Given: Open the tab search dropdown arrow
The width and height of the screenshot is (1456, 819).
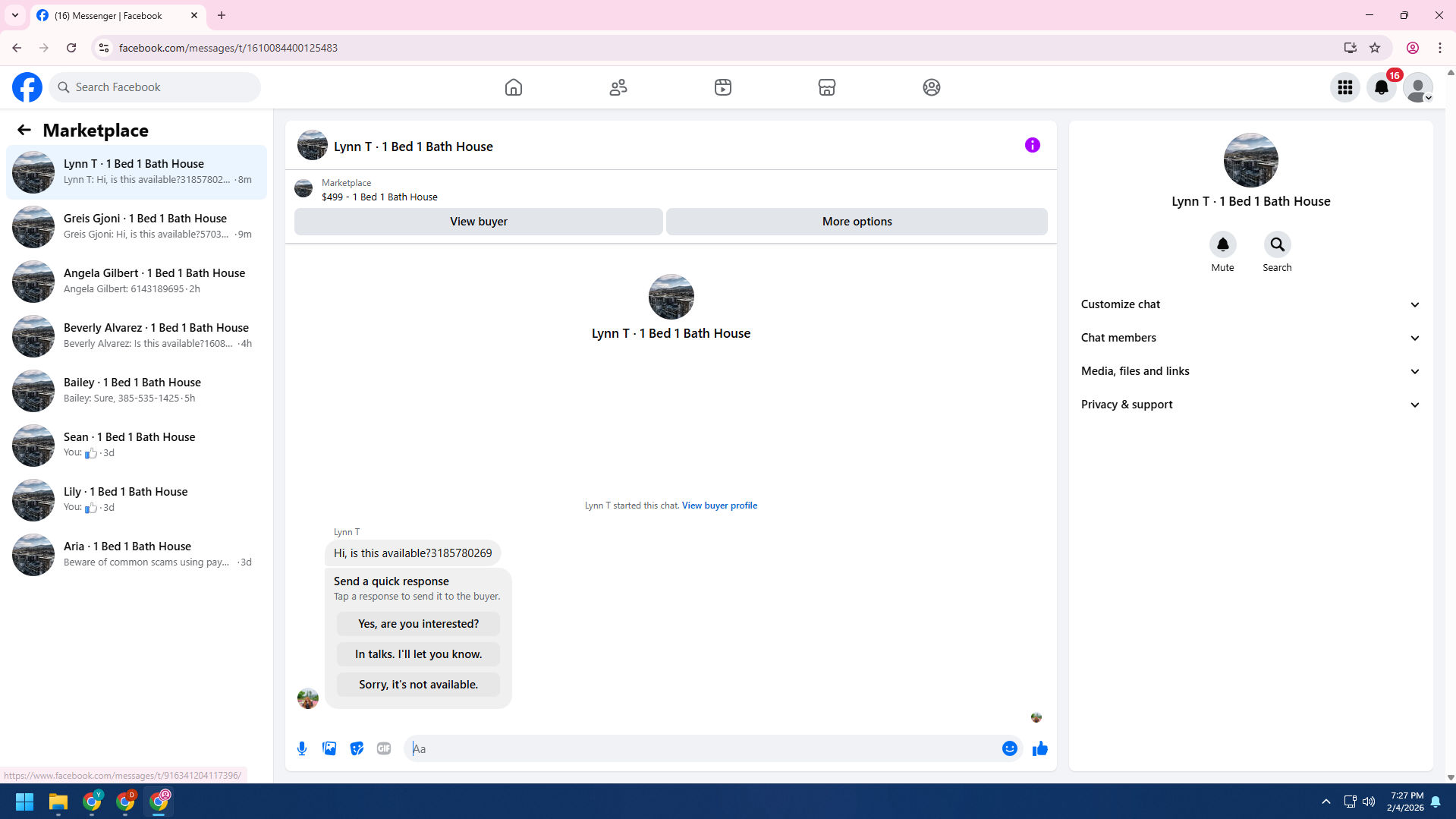Looking at the screenshot, I should pos(15,15).
